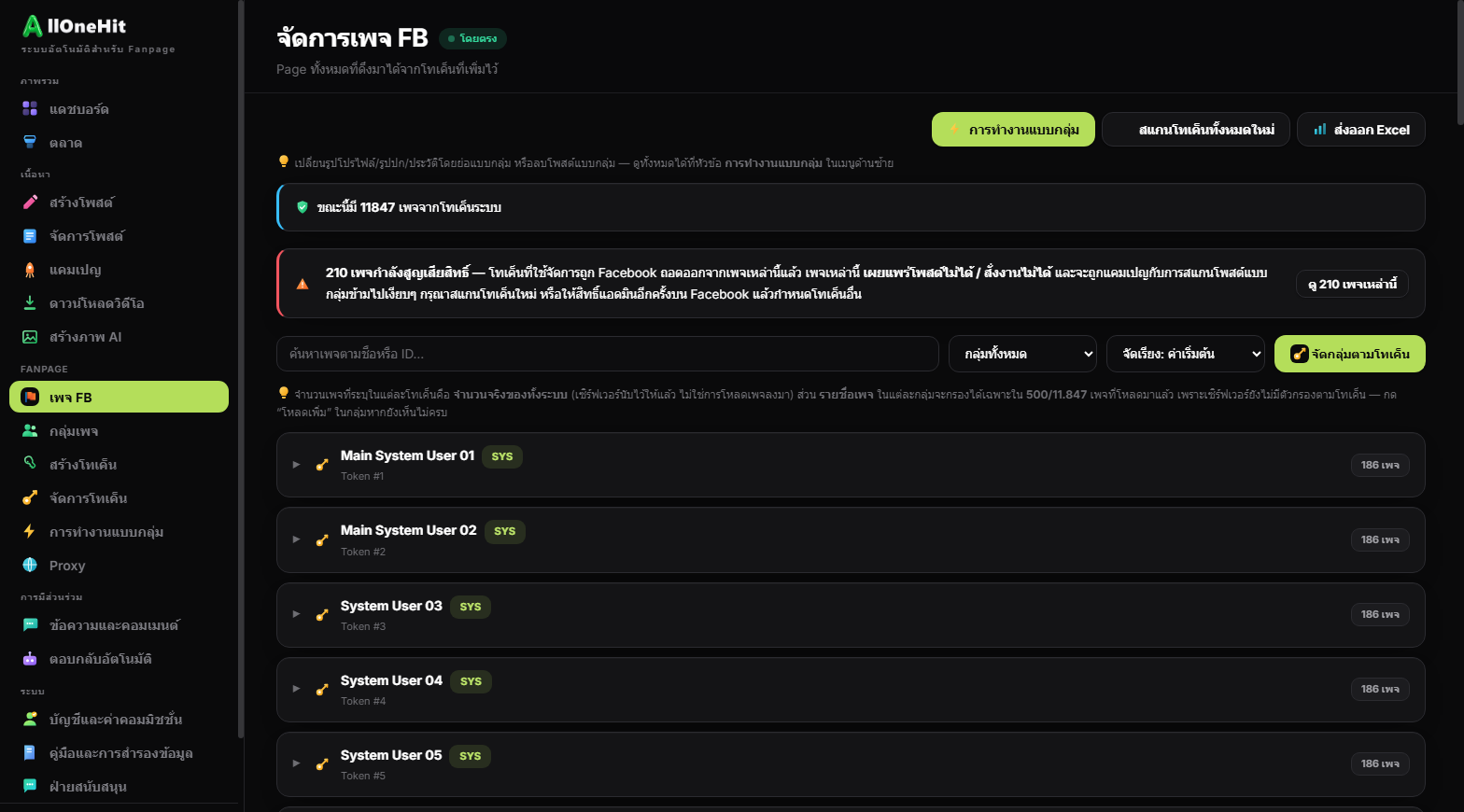This screenshot has width=1464, height=812.
Task: Select the เพจ FB menu item
Action: (119, 397)
